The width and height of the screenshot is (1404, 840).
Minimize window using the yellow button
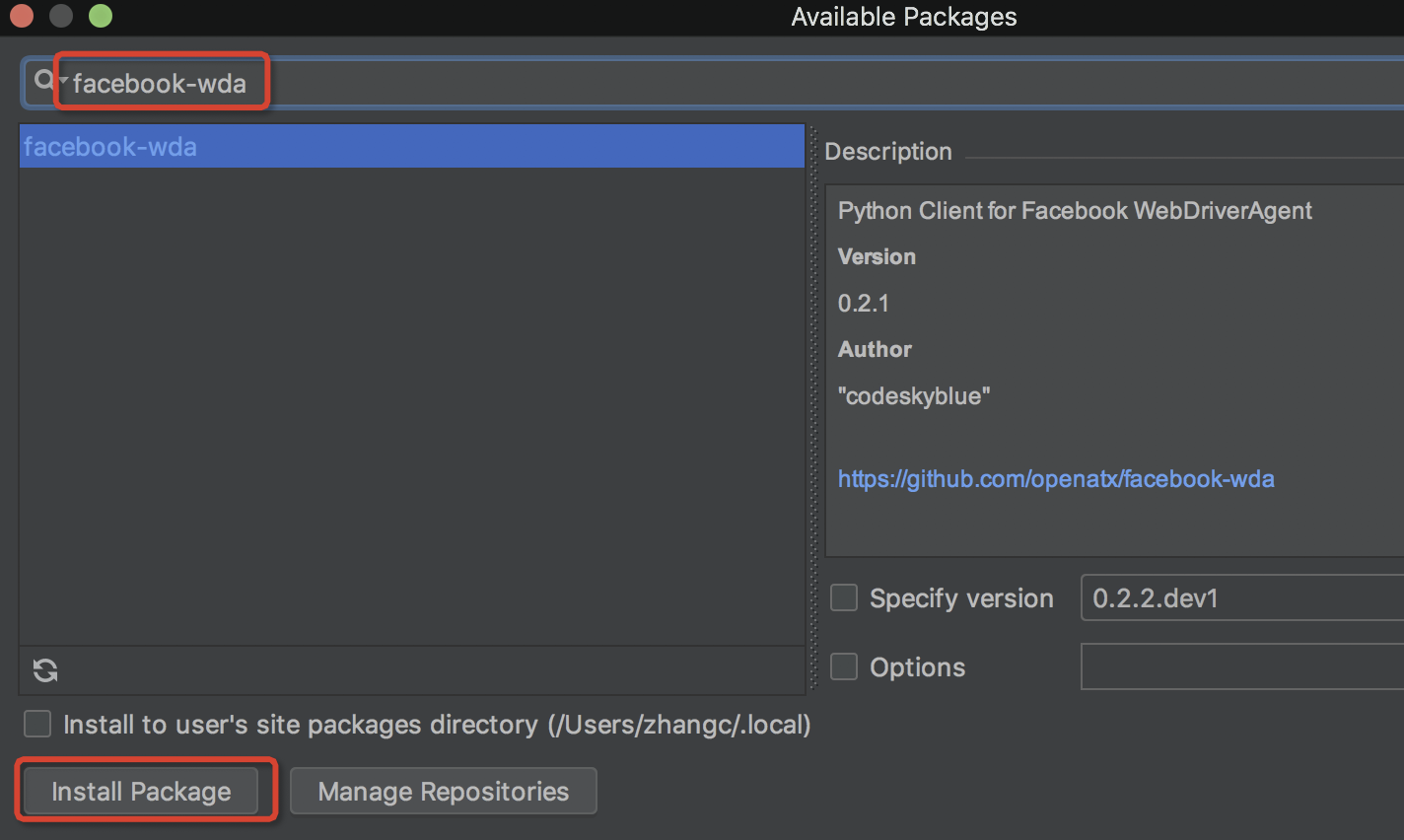pos(61,16)
